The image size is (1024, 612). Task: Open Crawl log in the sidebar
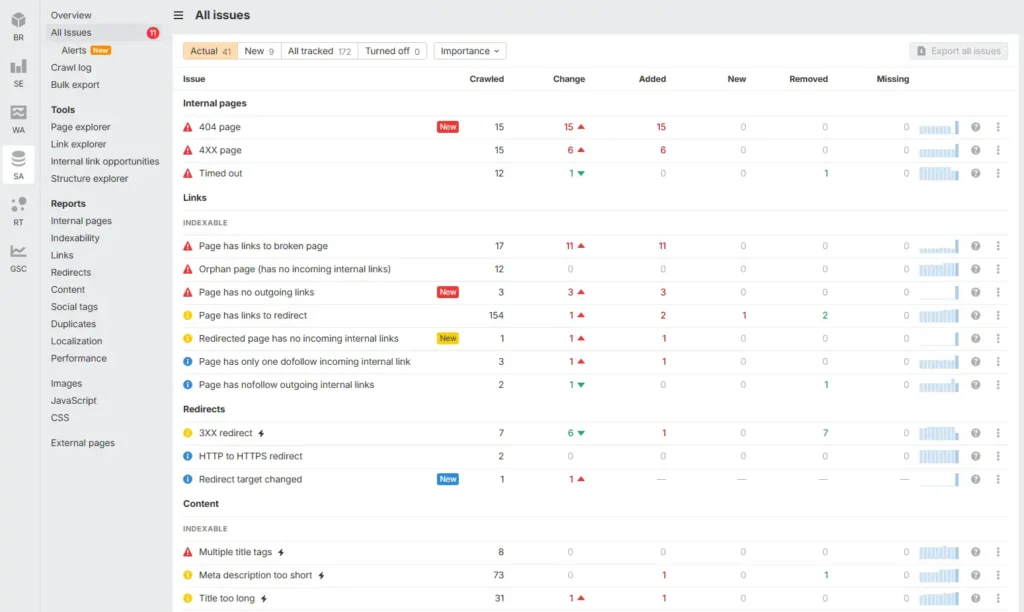pyautogui.click(x=71, y=67)
